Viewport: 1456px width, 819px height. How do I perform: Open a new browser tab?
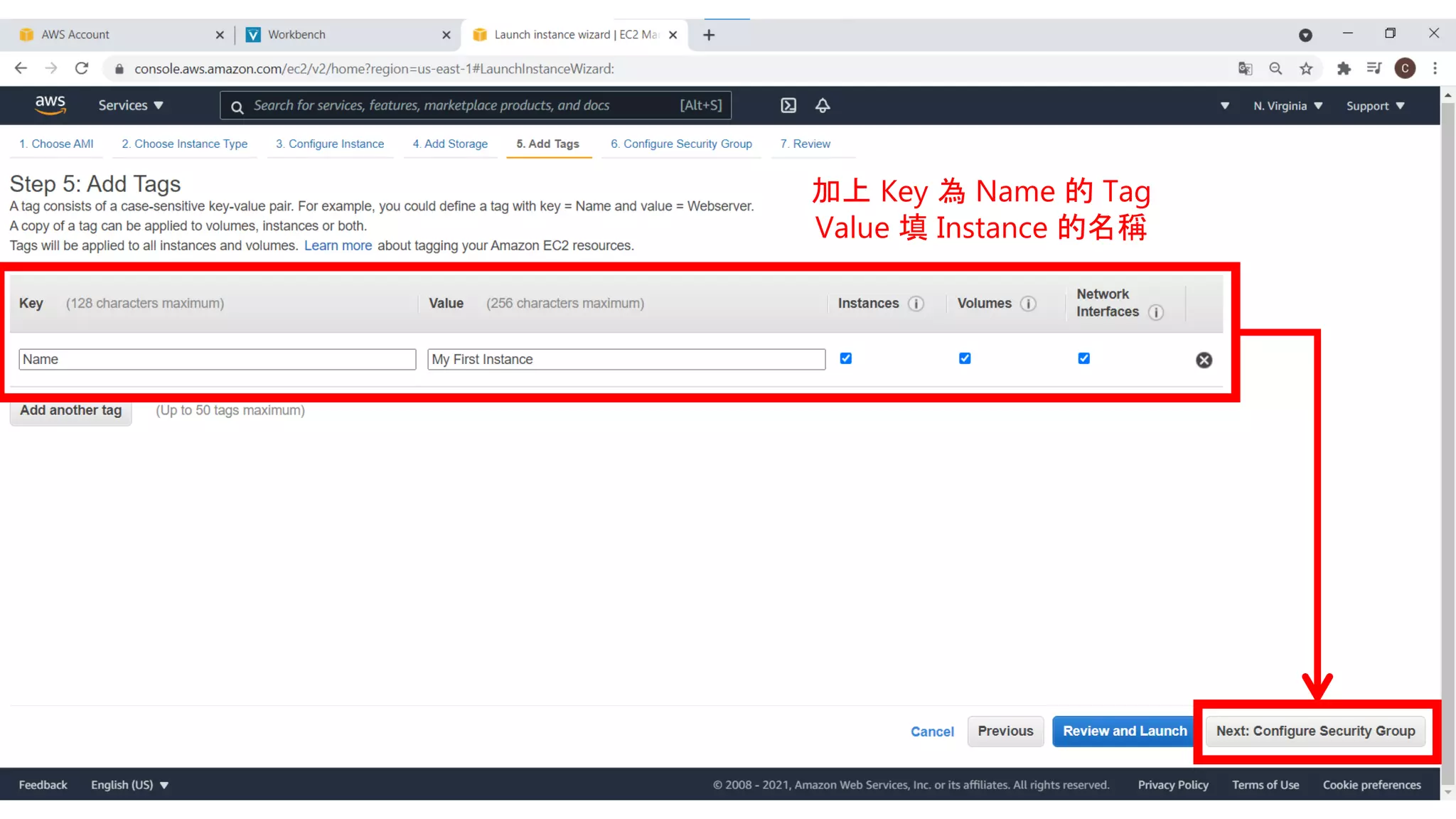(x=709, y=35)
